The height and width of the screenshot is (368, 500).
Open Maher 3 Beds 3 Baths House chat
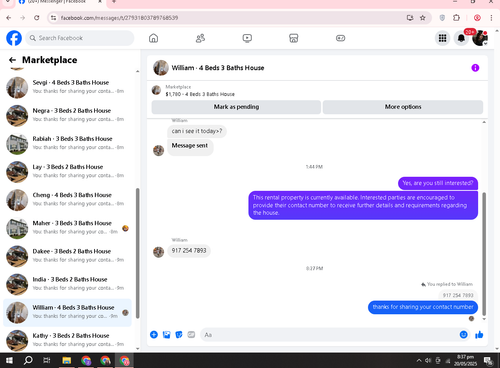67,228
